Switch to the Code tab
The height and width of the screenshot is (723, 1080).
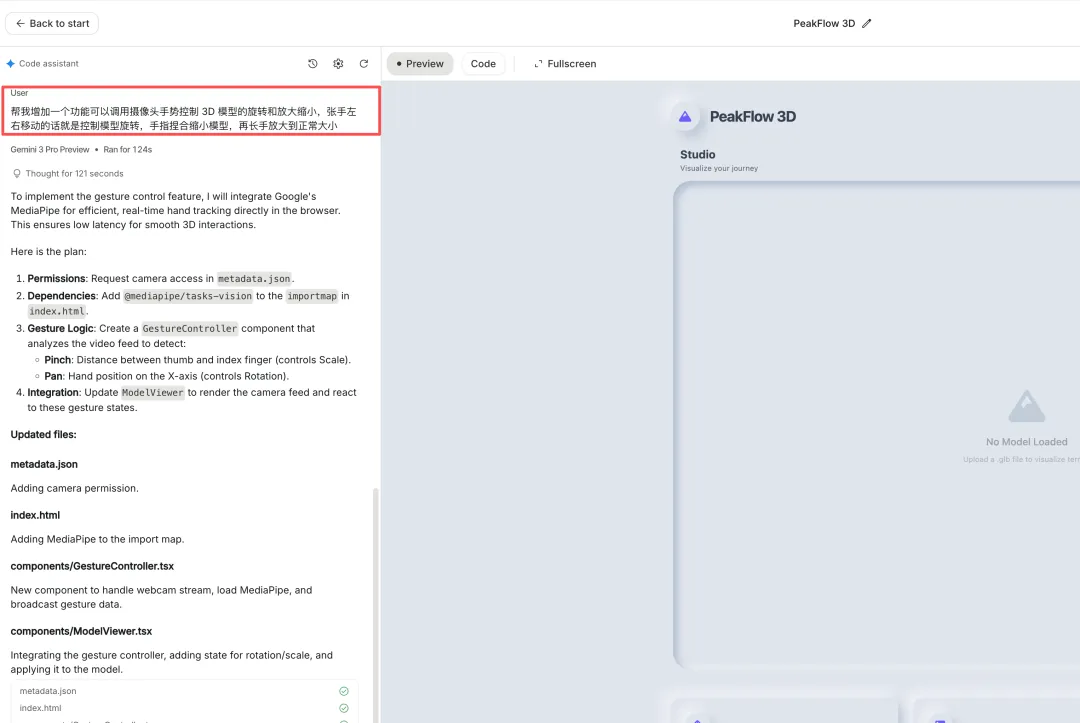click(x=483, y=64)
